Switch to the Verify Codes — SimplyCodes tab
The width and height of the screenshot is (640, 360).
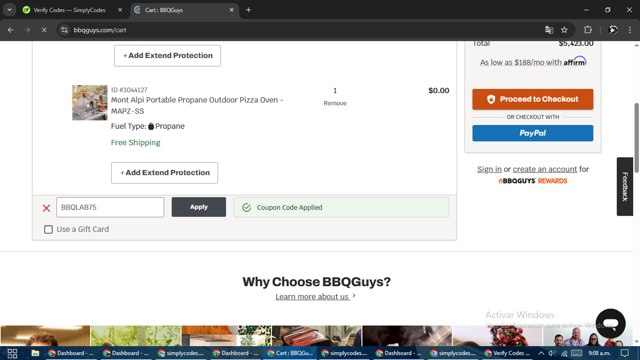pyautogui.click(x=69, y=10)
